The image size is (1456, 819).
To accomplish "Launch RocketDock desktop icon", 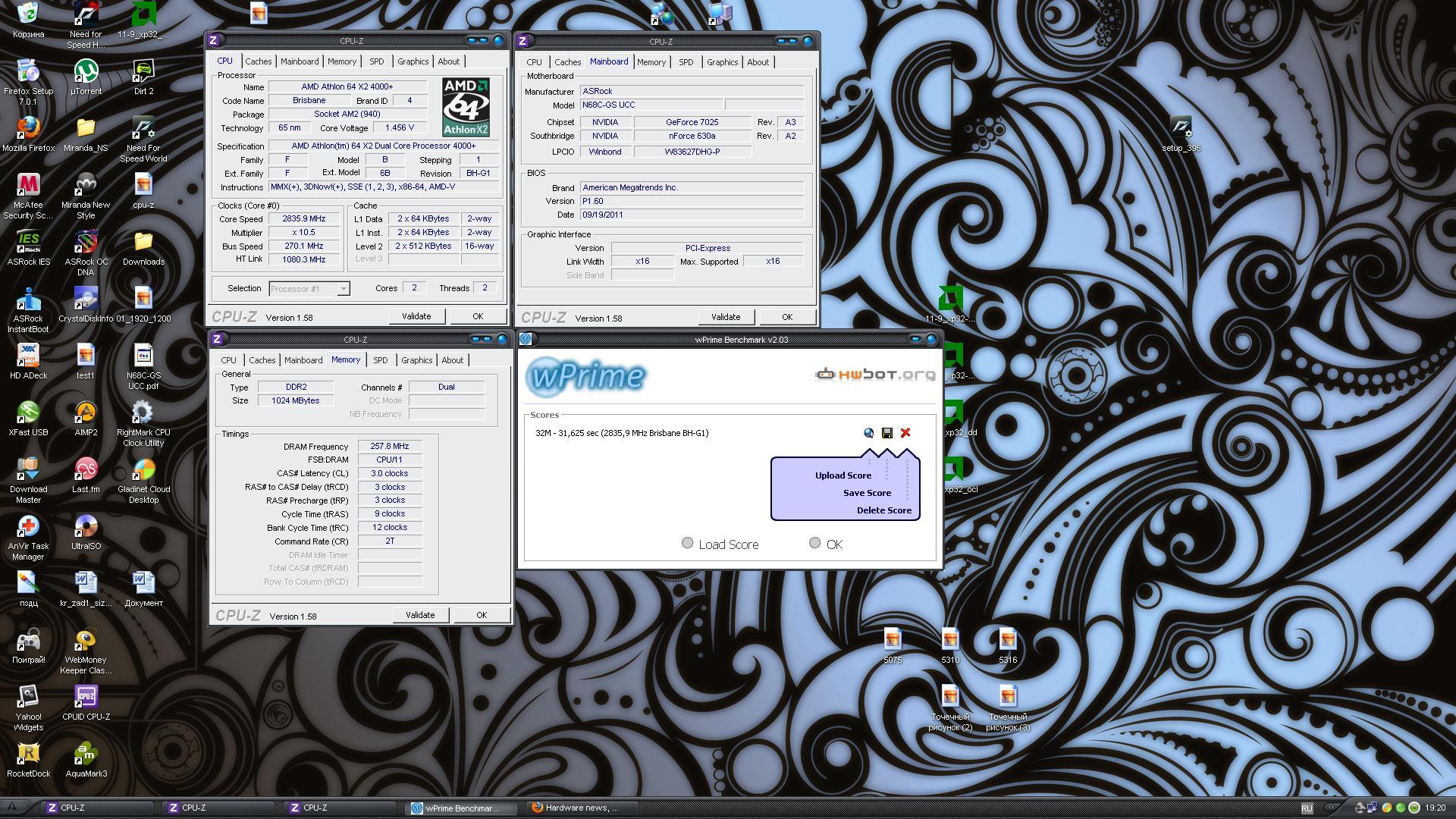I will pyautogui.click(x=28, y=760).
